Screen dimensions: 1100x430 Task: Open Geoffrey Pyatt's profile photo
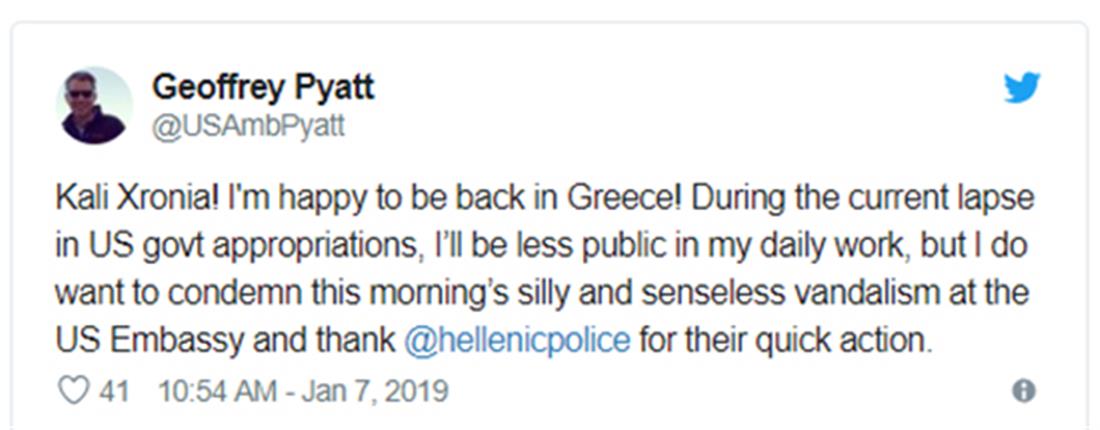pyautogui.click(x=95, y=106)
